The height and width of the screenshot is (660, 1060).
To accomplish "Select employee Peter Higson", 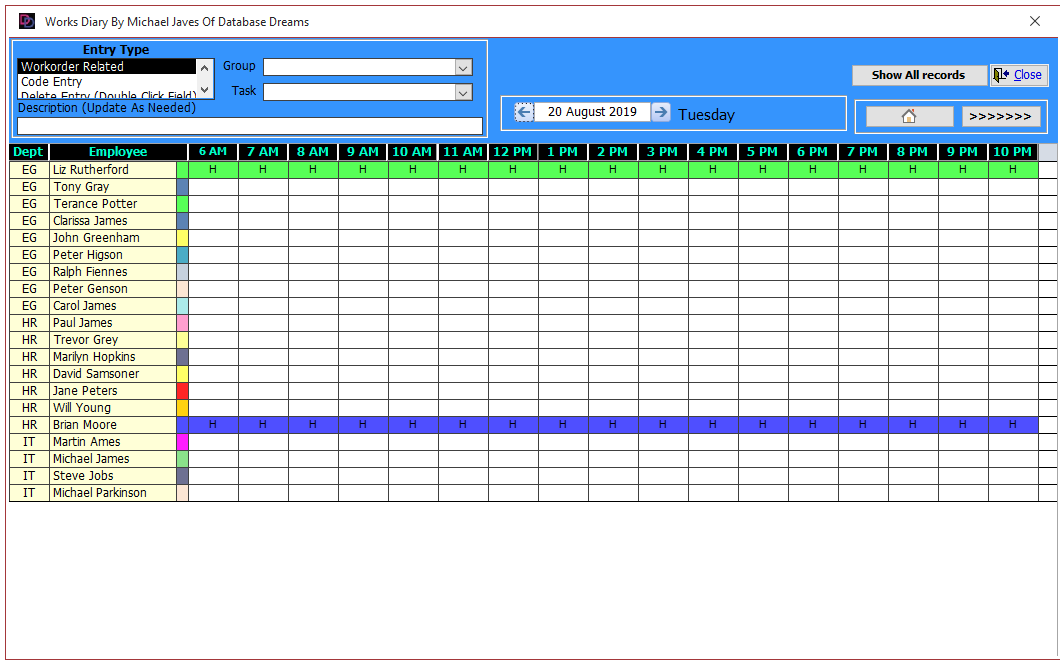I will [x=113, y=255].
